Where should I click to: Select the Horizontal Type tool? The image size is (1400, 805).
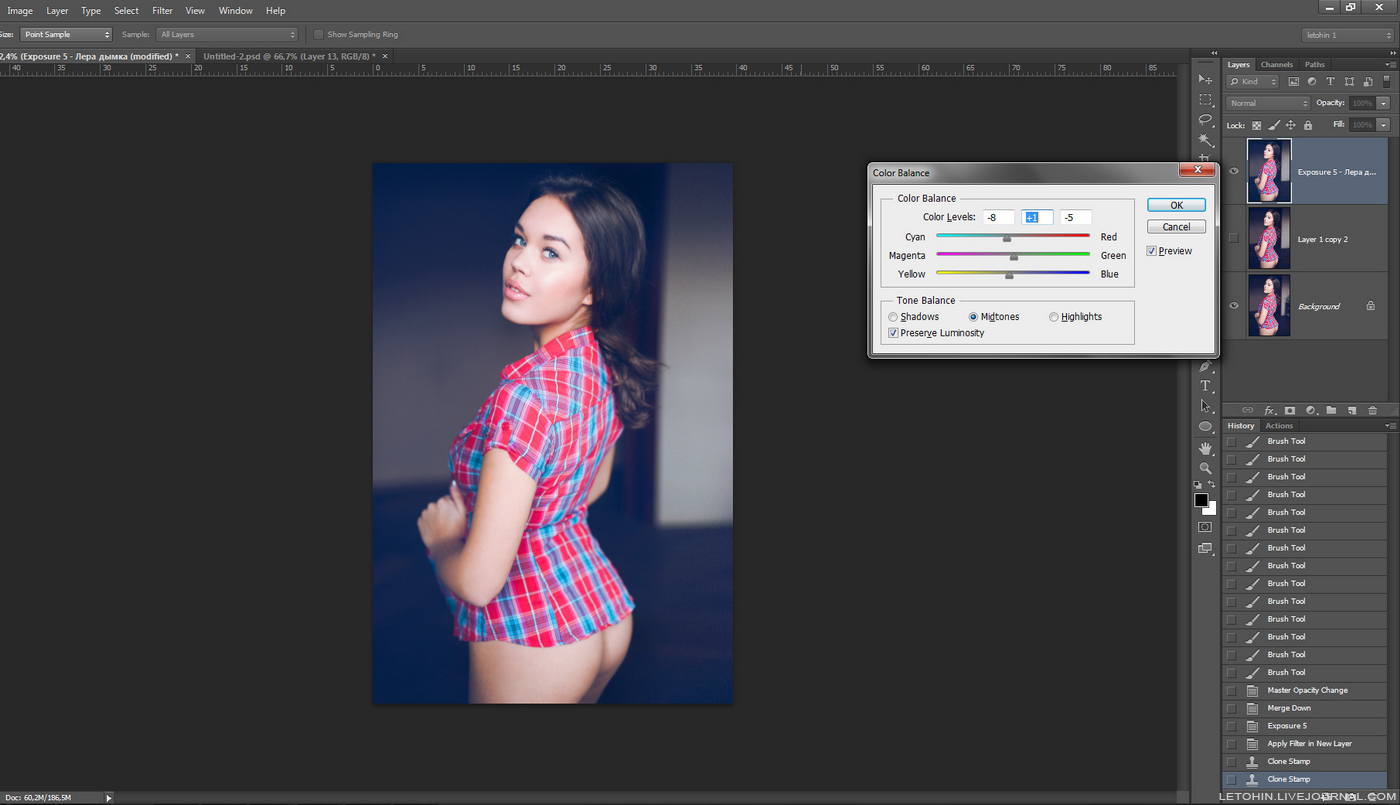pos(1205,386)
